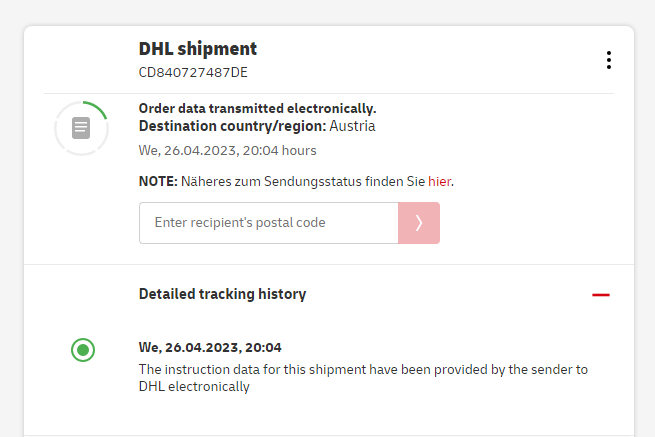Click the green status marker in the history
This screenshot has height=437, width=655.
[x=83, y=350]
